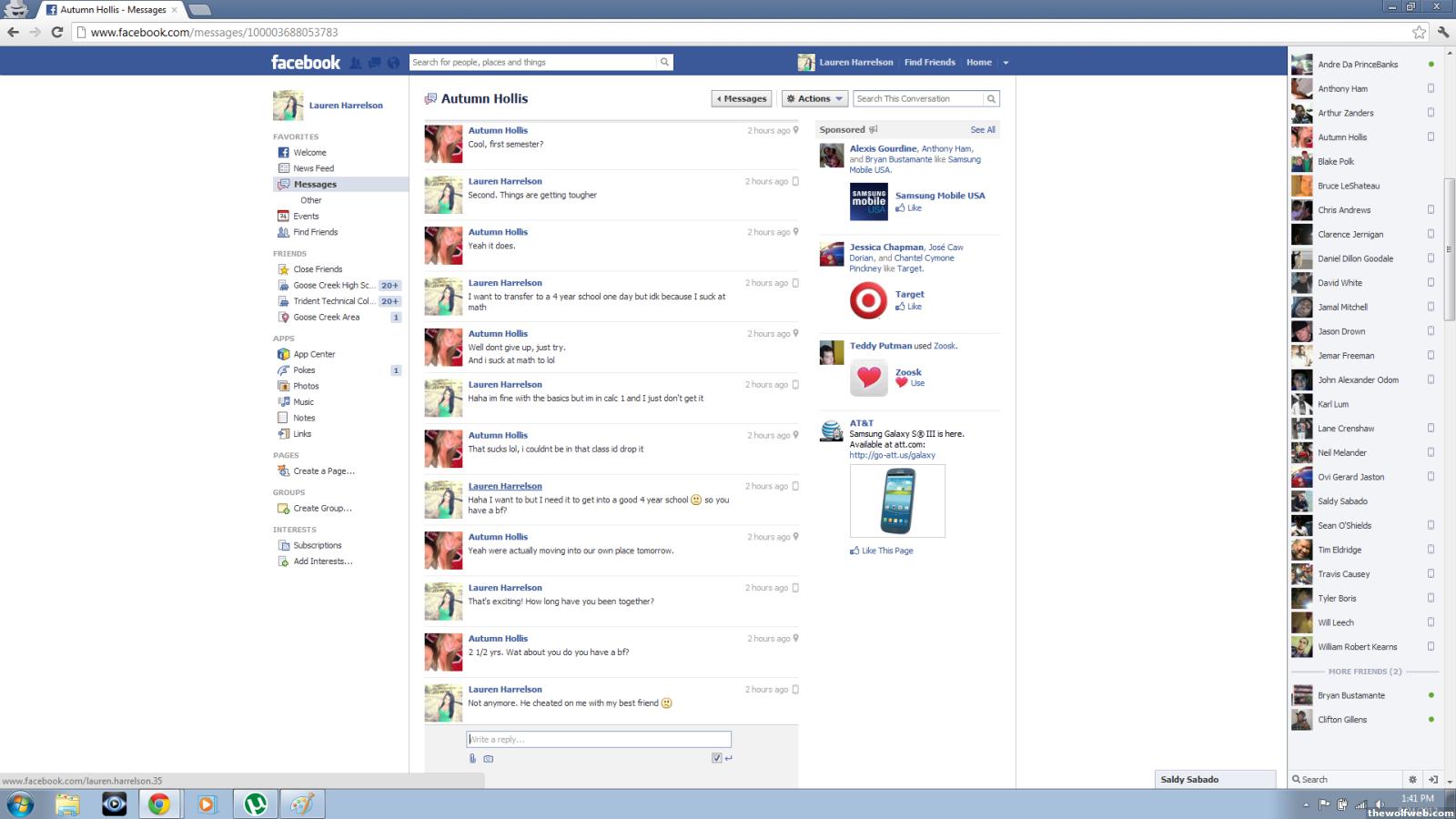Bookmark page with the star icon

1419,32
